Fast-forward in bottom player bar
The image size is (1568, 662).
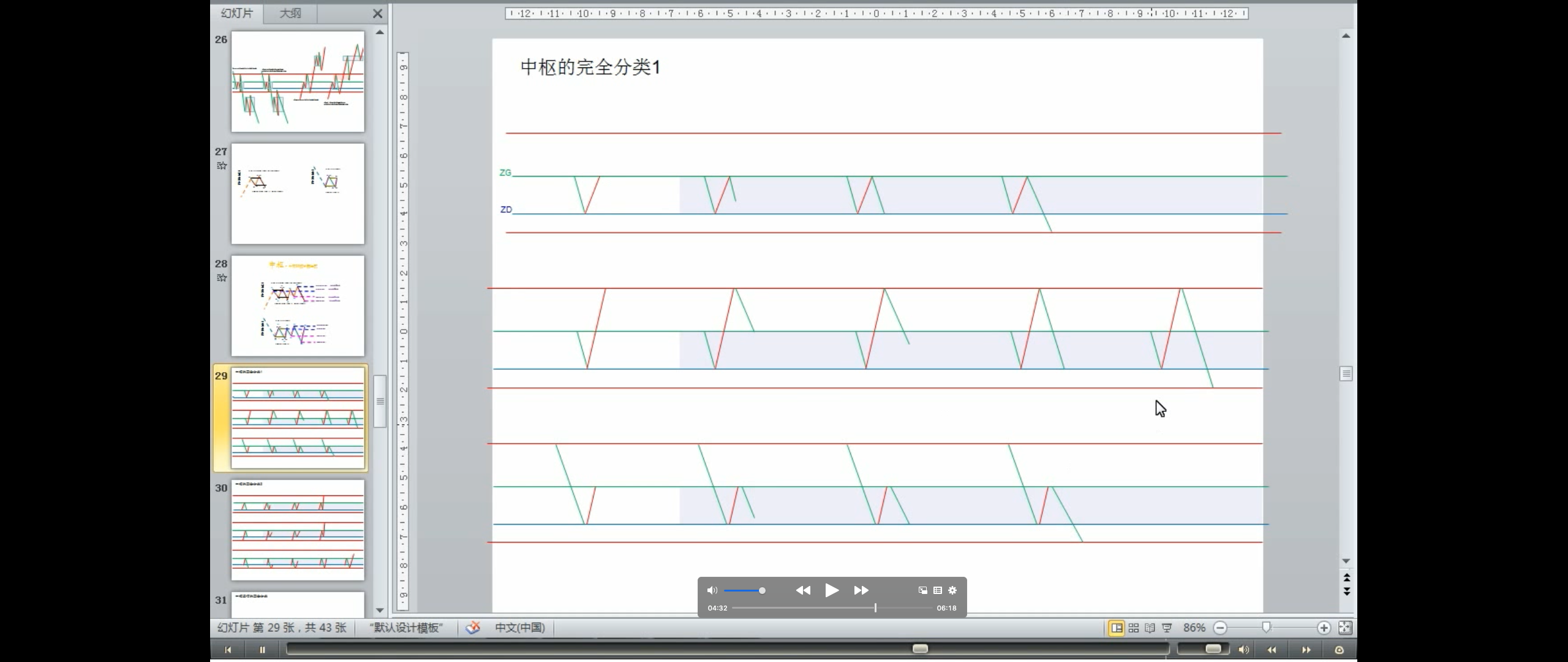click(1306, 650)
